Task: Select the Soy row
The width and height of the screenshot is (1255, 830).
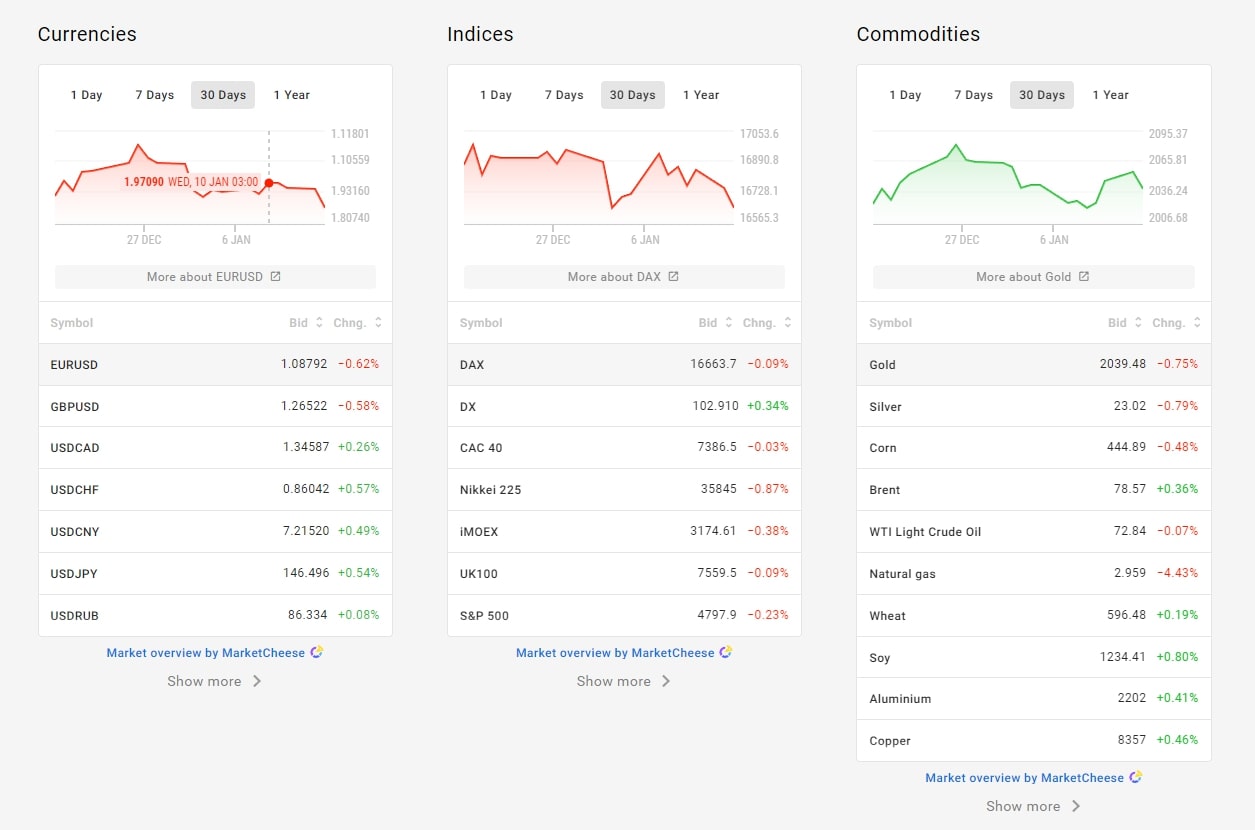Action: click(x=1034, y=657)
